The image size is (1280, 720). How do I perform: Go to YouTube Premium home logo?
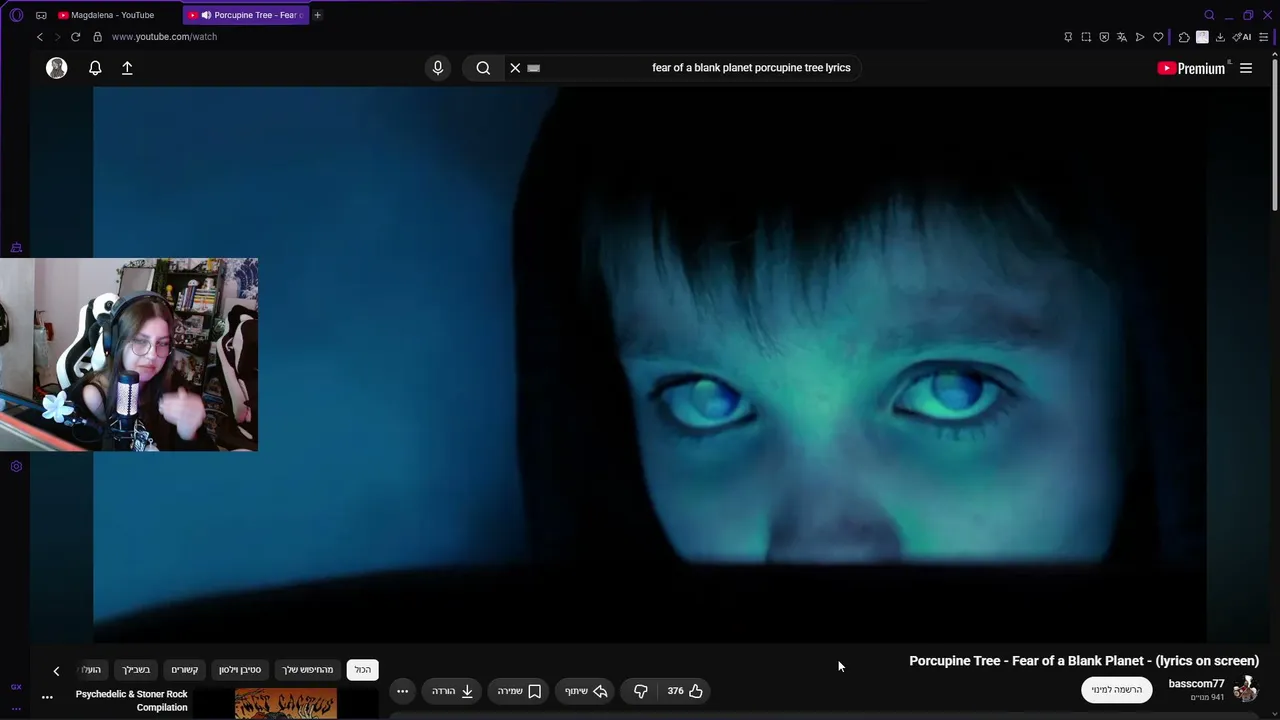pyautogui.click(x=1191, y=68)
